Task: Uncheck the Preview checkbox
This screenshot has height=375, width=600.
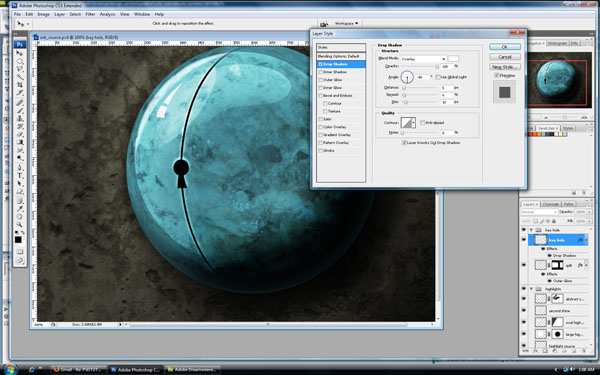Action: point(496,76)
